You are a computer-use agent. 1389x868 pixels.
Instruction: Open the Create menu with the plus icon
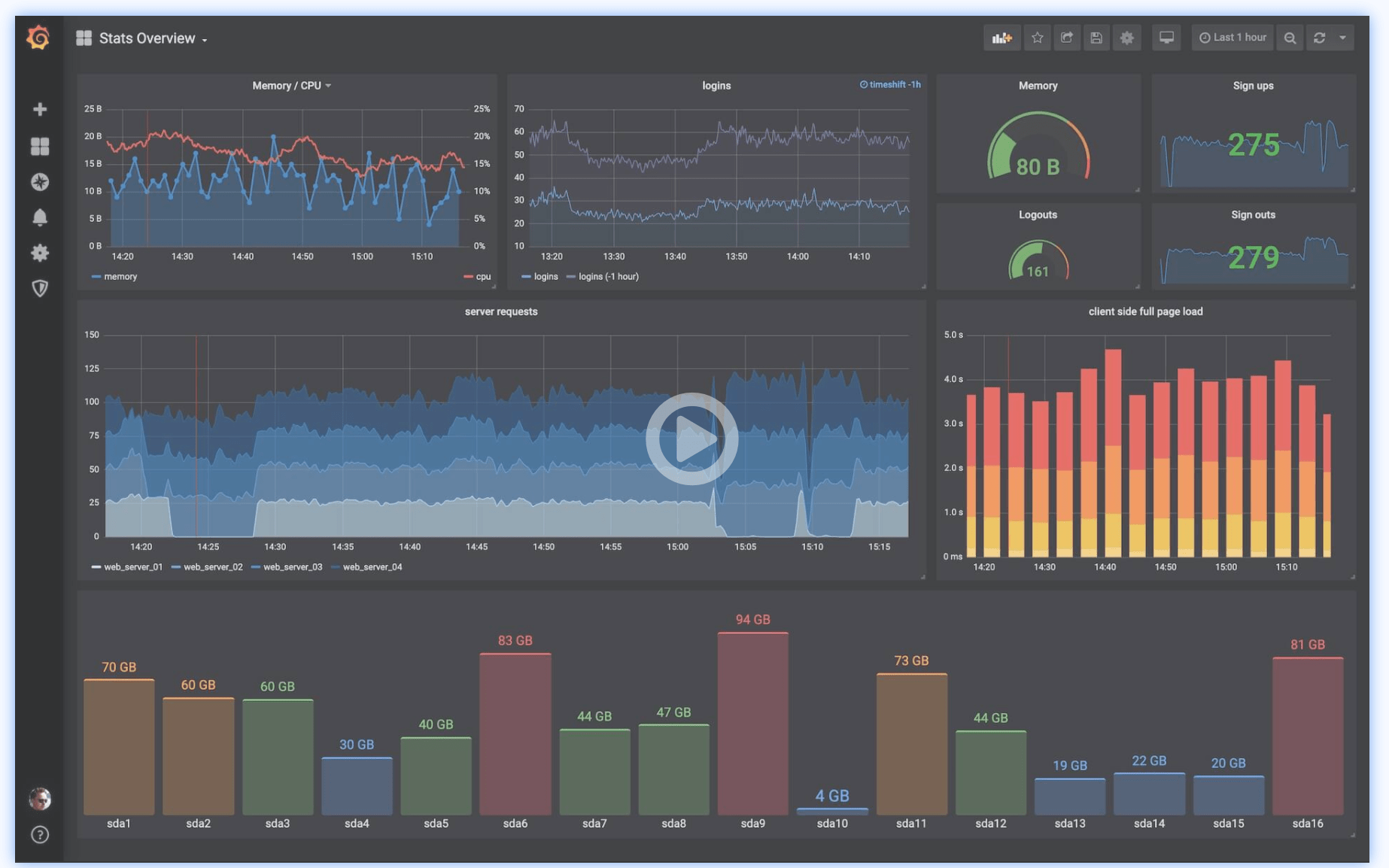click(x=39, y=109)
